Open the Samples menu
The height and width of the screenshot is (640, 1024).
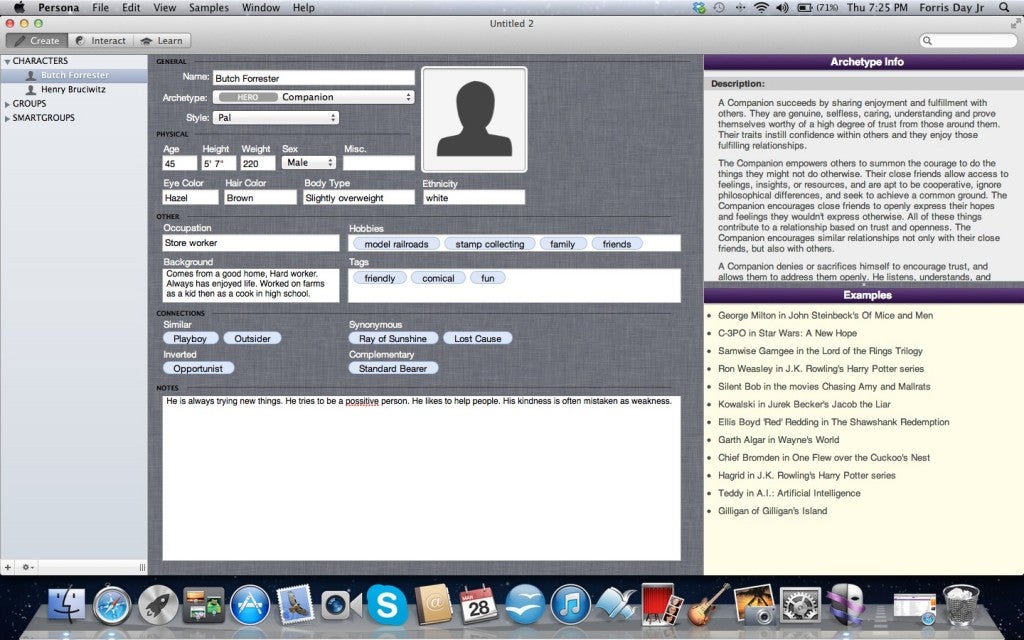[208, 8]
